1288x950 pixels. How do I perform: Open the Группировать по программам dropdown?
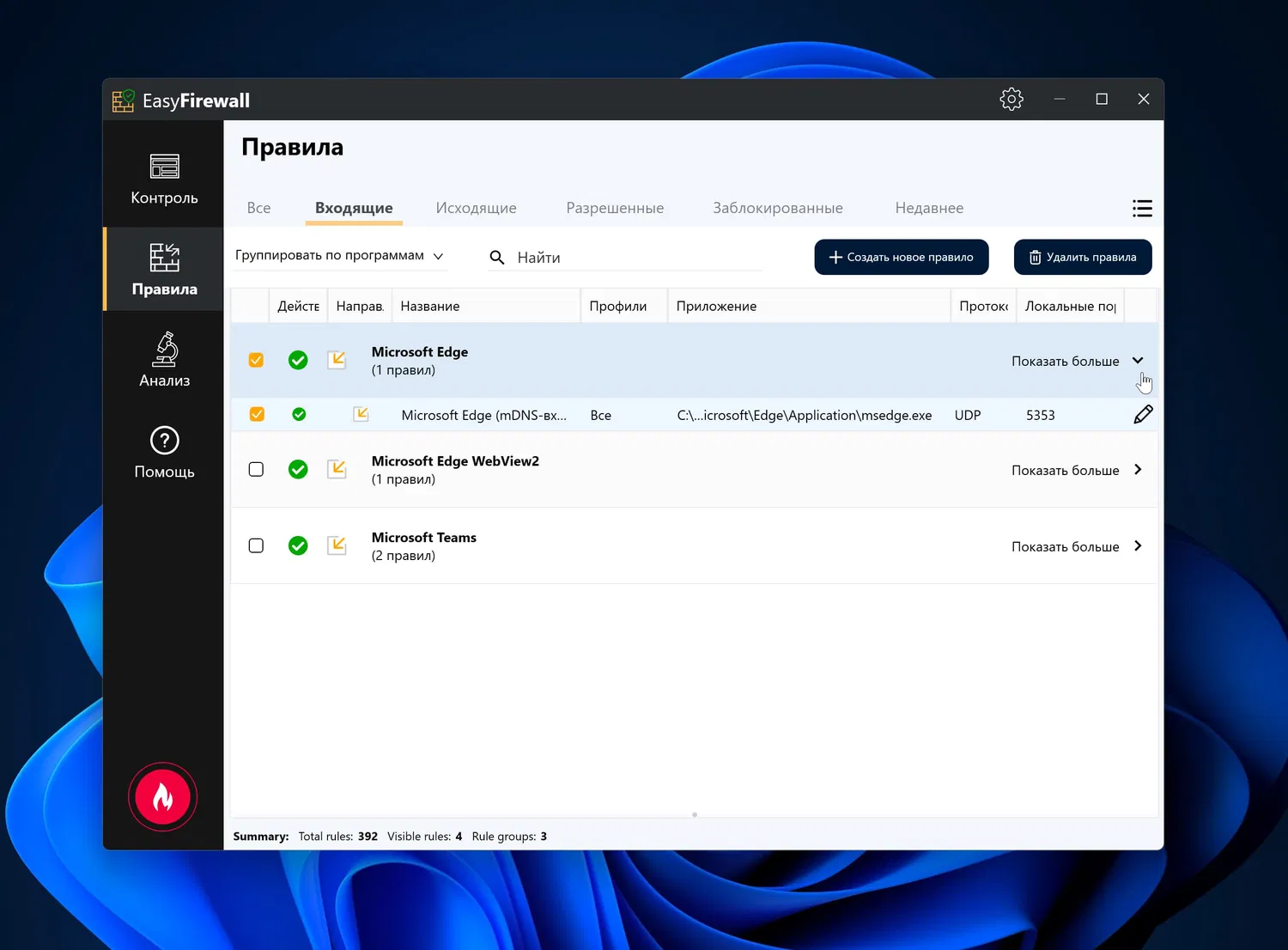click(x=339, y=255)
